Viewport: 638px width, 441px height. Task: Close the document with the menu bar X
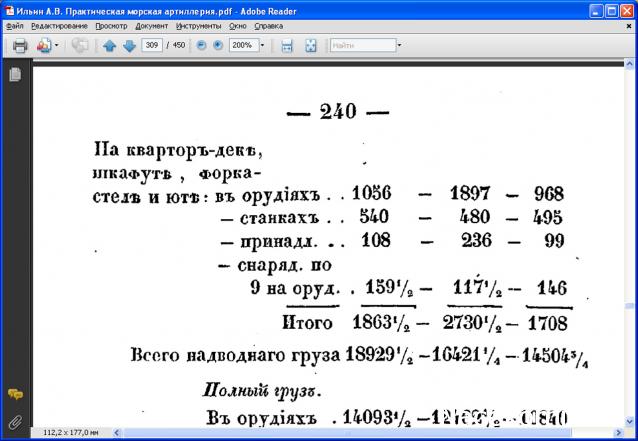point(629,26)
